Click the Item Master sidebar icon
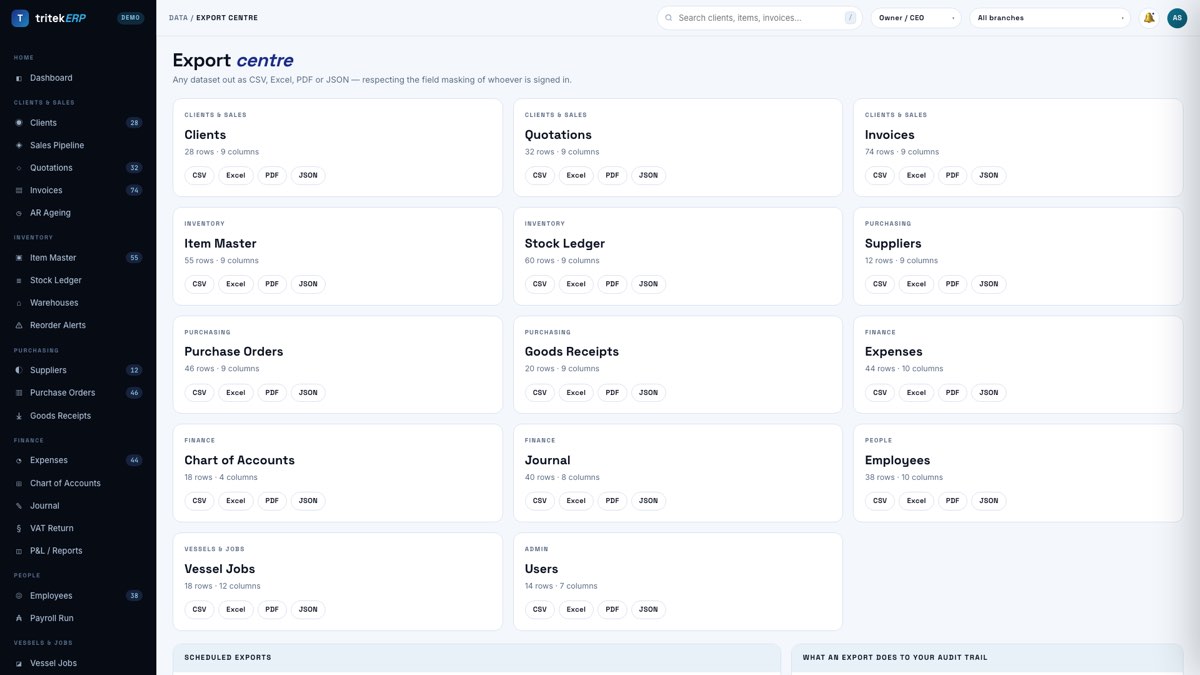Screen dimensions: 1200x675 click(19, 258)
